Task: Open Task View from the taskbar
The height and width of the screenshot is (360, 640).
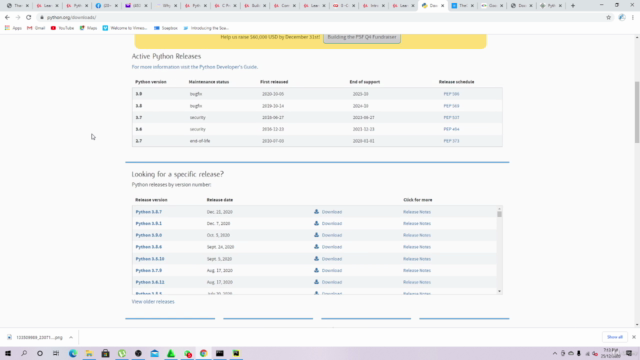Action: pos(56,353)
